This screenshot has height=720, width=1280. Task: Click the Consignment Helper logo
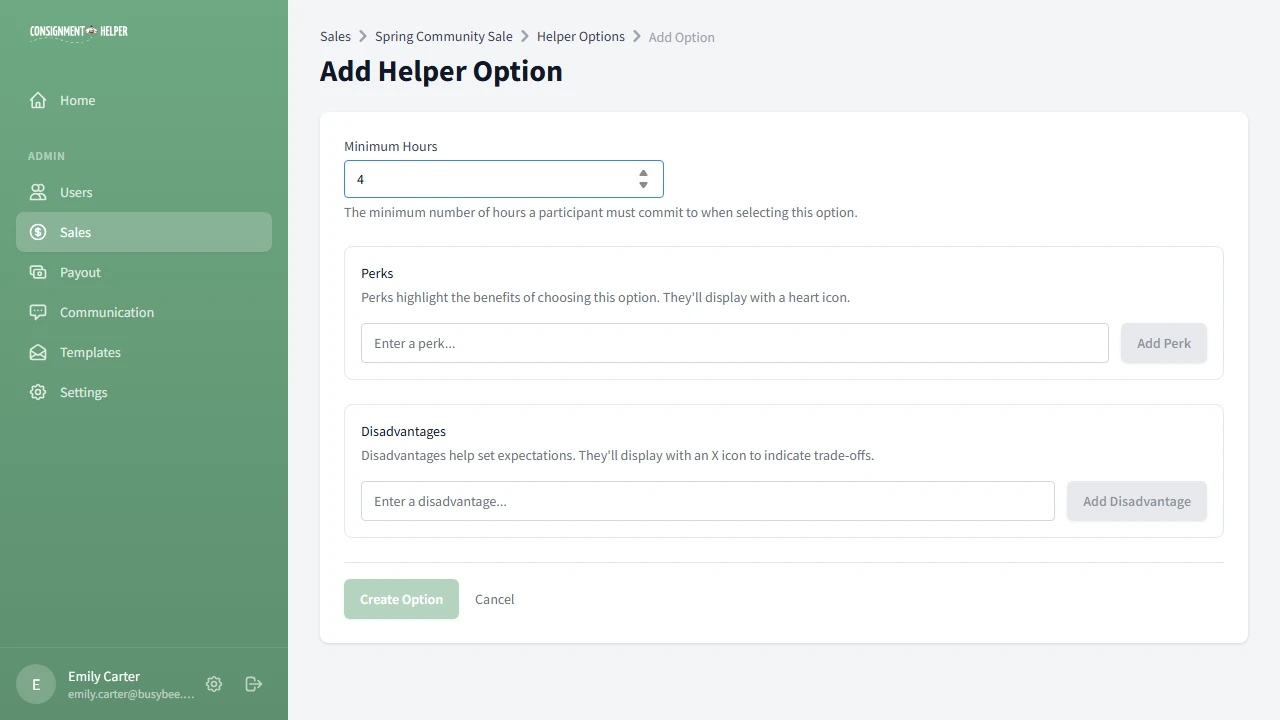[x=79, y=32]
